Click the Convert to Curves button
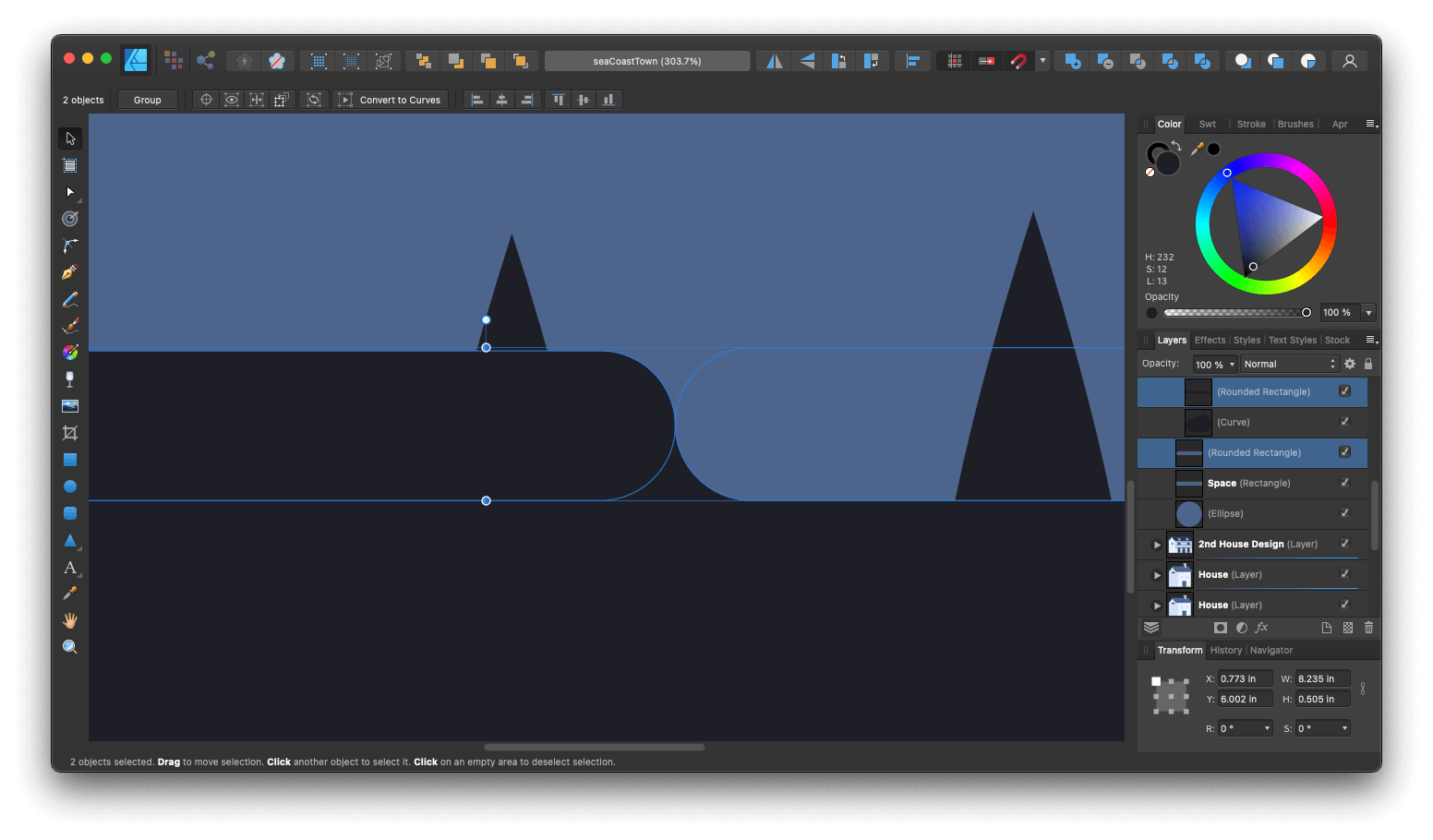The image size is (1433, 840). tap(391, 99)
